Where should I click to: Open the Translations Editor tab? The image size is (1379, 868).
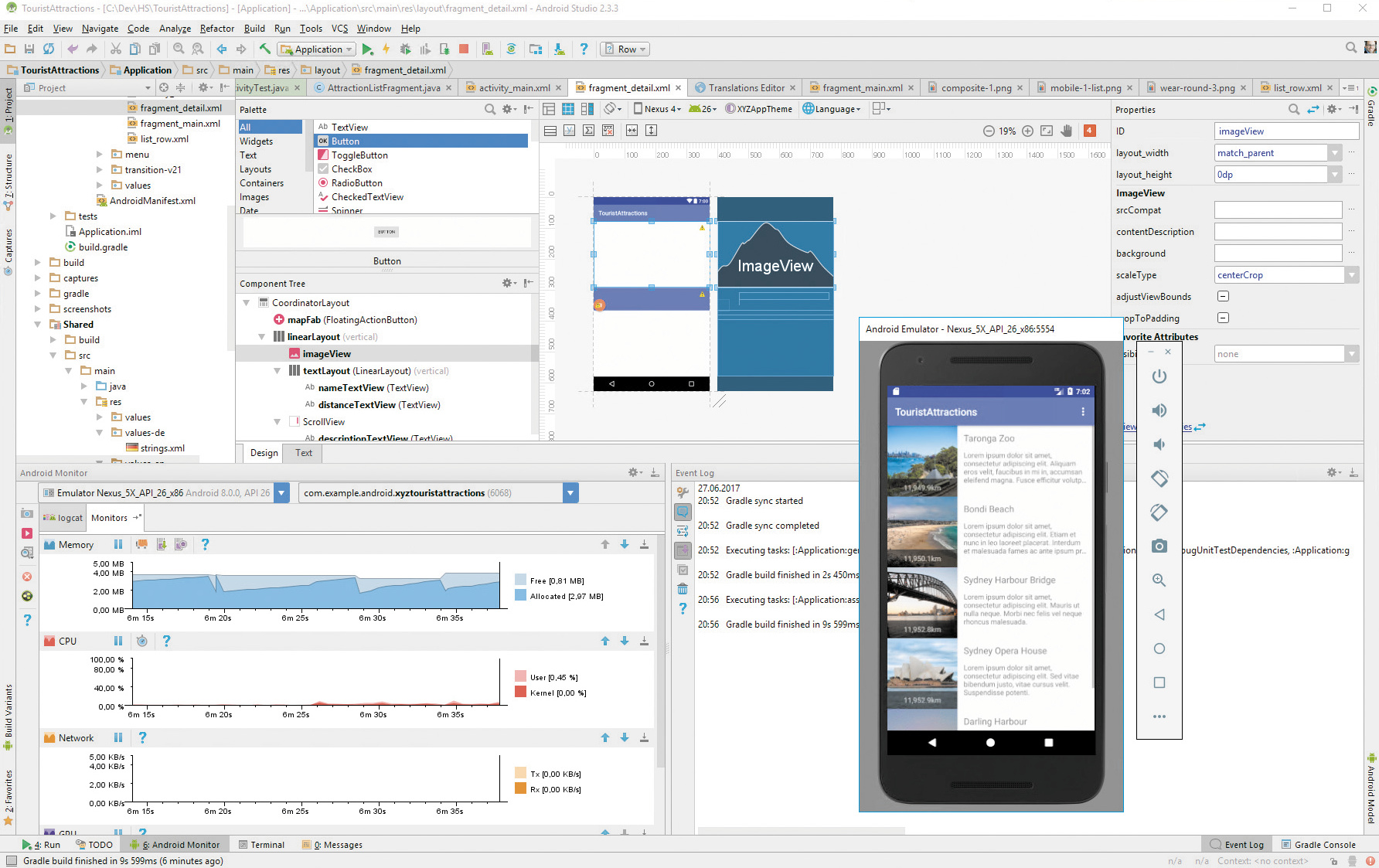746,88
